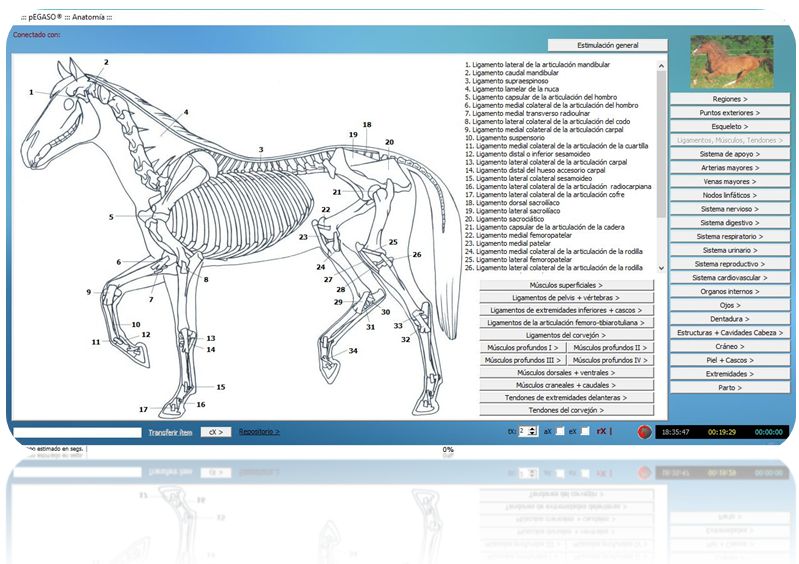799x564 pixels.
Task: Click the tX stepper arrows
Action: pyautogui.click(x=532, y=432)
